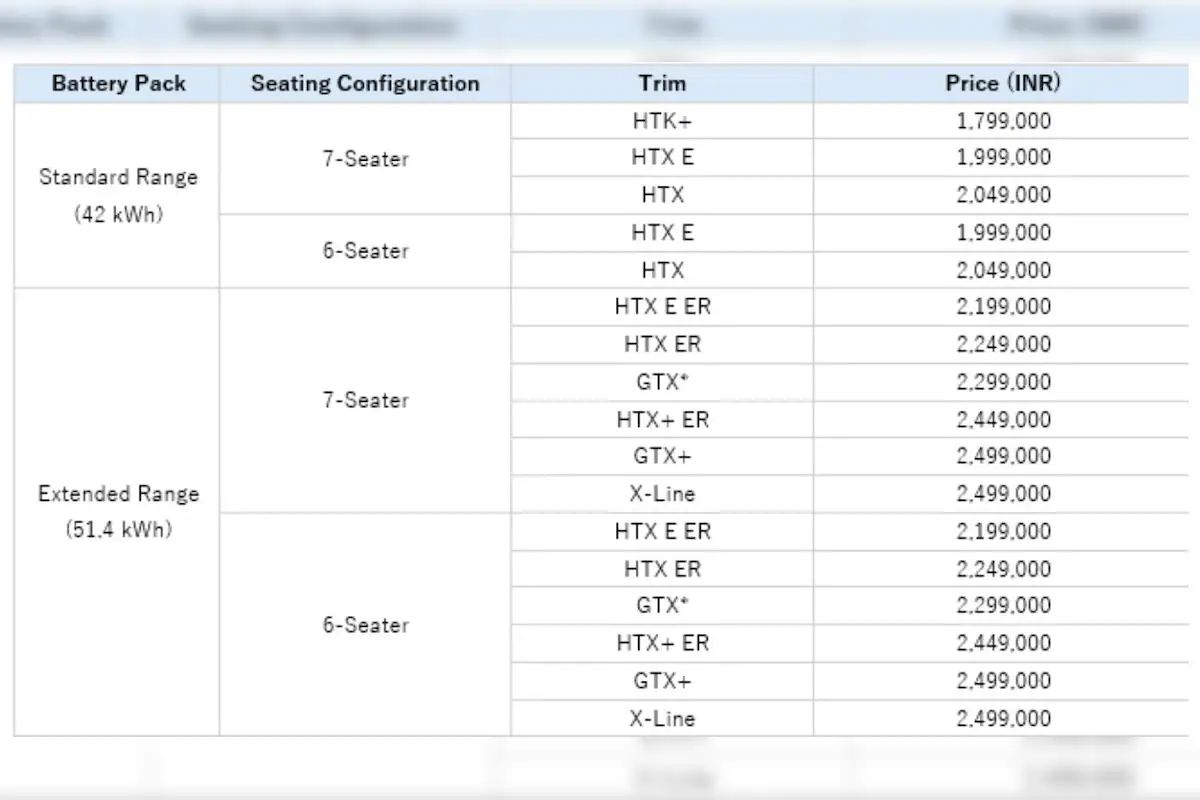Screen dimensions: 1200x800
Task: Select the Seating Configuration column header
Action: (x=365, y=83)
